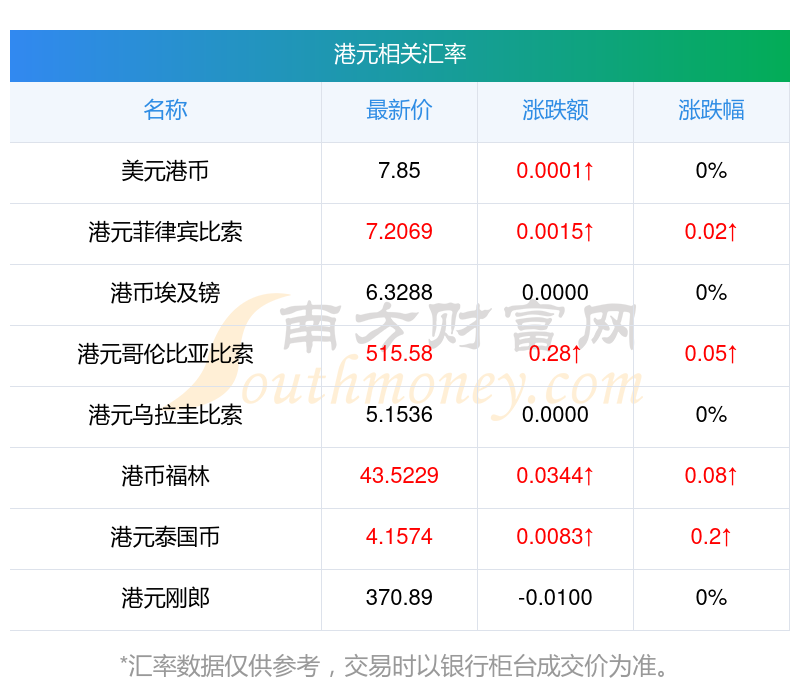800x698 pixels.
Task: Click the 43.5229 price value
Action: (x=399, y=476)
